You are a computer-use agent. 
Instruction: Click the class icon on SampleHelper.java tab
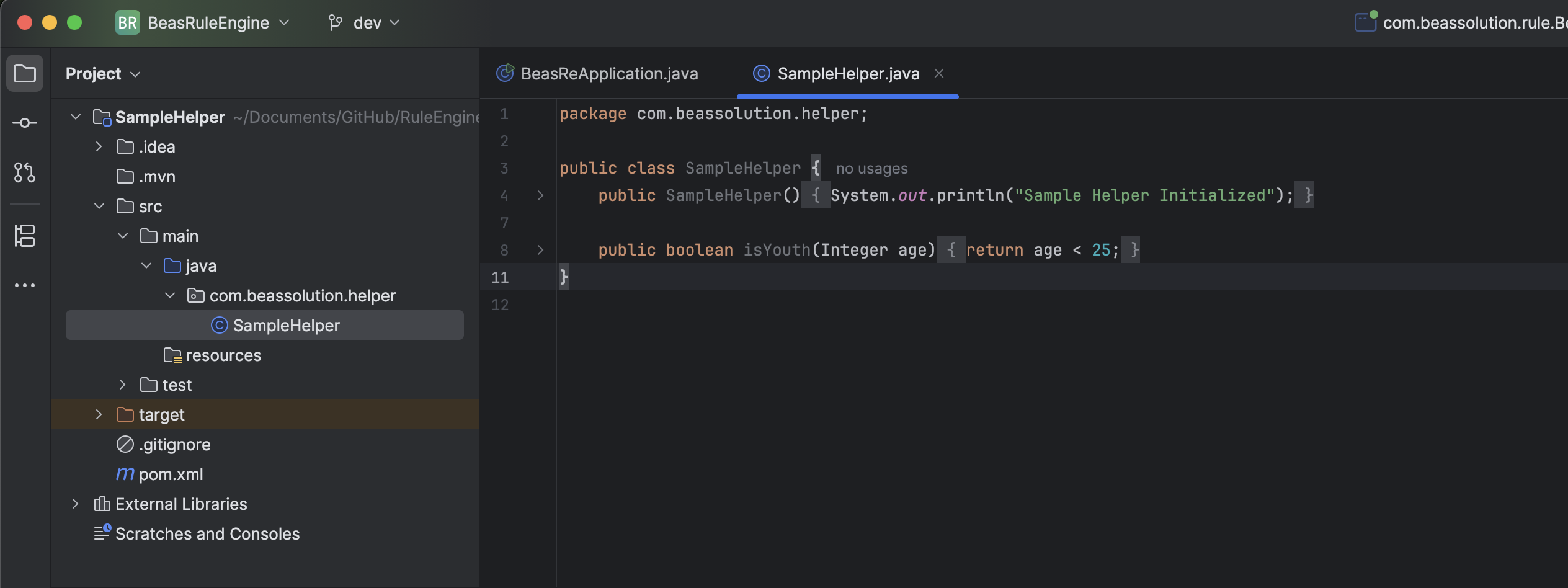(x=761, y=74)
